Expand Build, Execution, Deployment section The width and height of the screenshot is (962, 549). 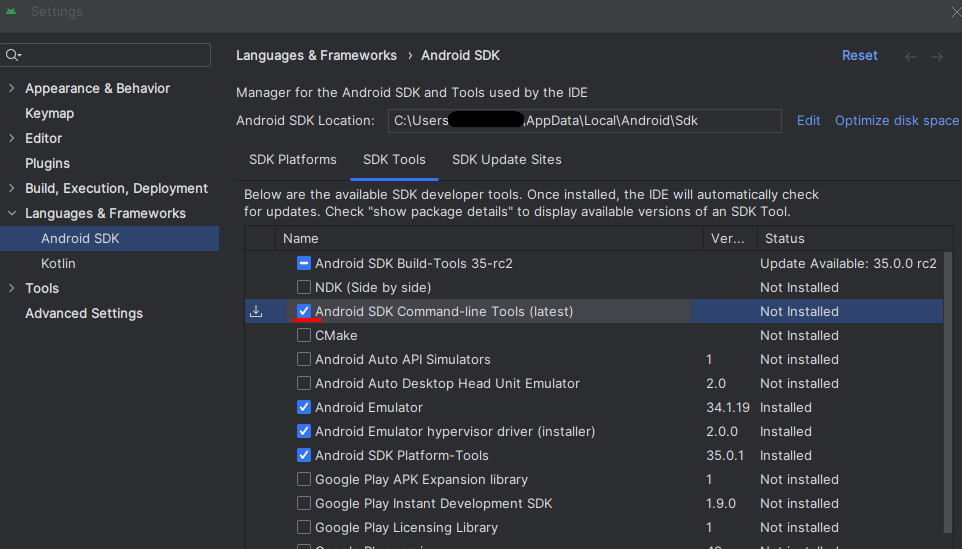click(x=12, y=188)
